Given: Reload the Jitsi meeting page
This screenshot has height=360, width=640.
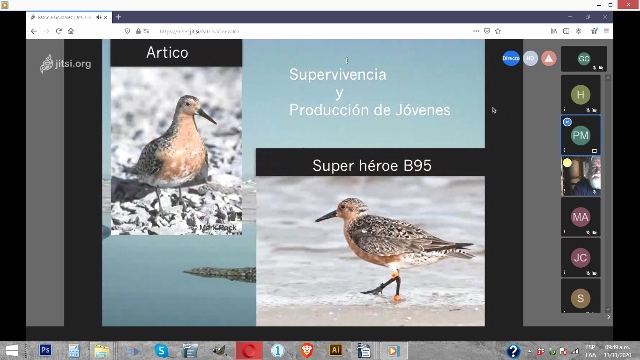Looking at the screenshot, I should [59, 31].
